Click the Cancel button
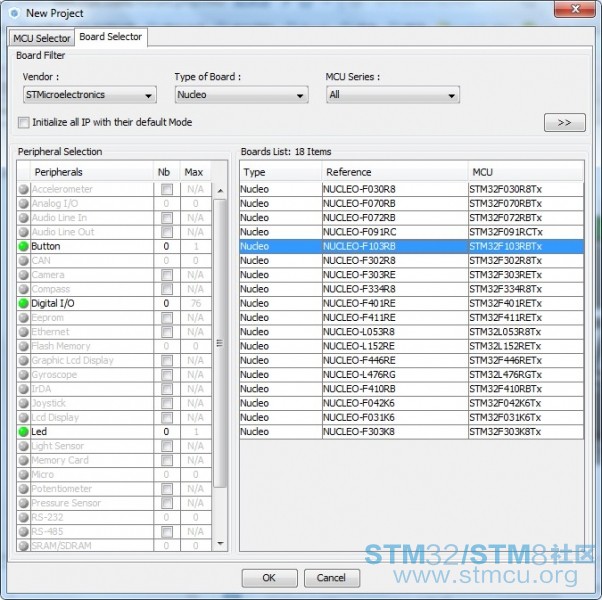602x600 pixels. (x=332, y=578)
